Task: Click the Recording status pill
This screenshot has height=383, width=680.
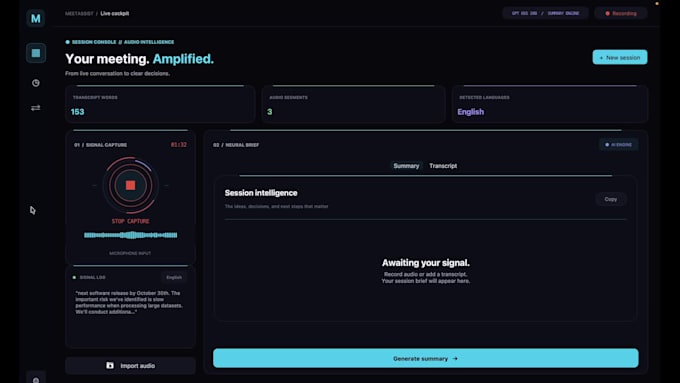Action: tap(621, 13)
